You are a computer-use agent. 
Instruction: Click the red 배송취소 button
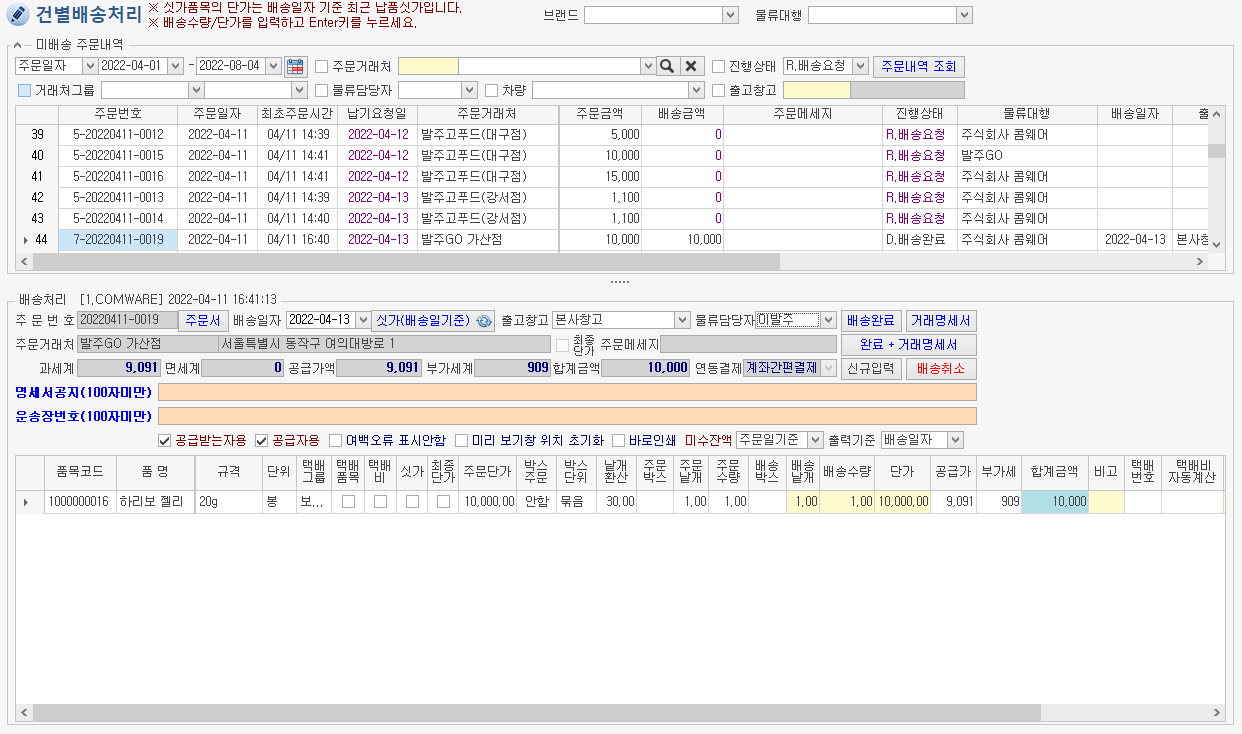point(941,368)
